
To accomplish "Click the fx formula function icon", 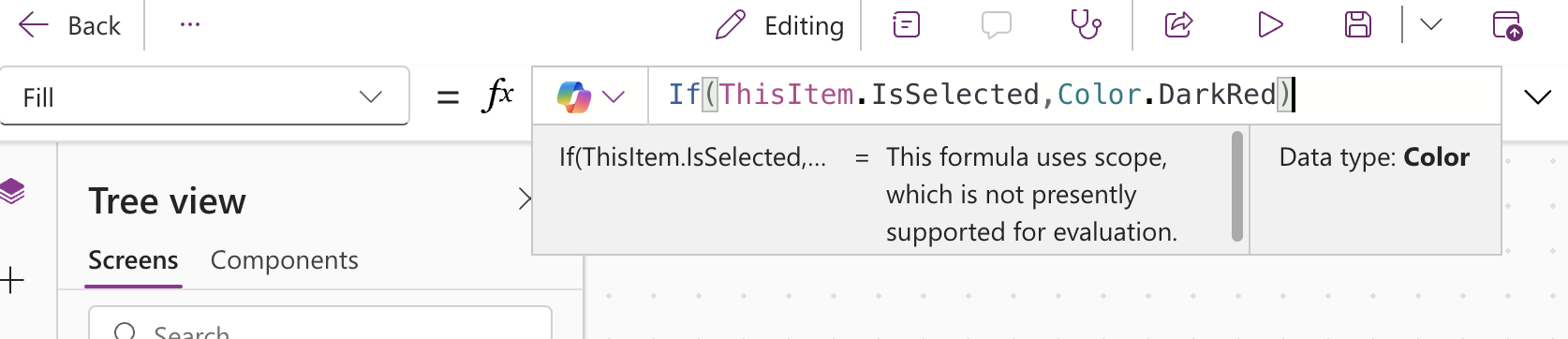I will coord(498,96).
